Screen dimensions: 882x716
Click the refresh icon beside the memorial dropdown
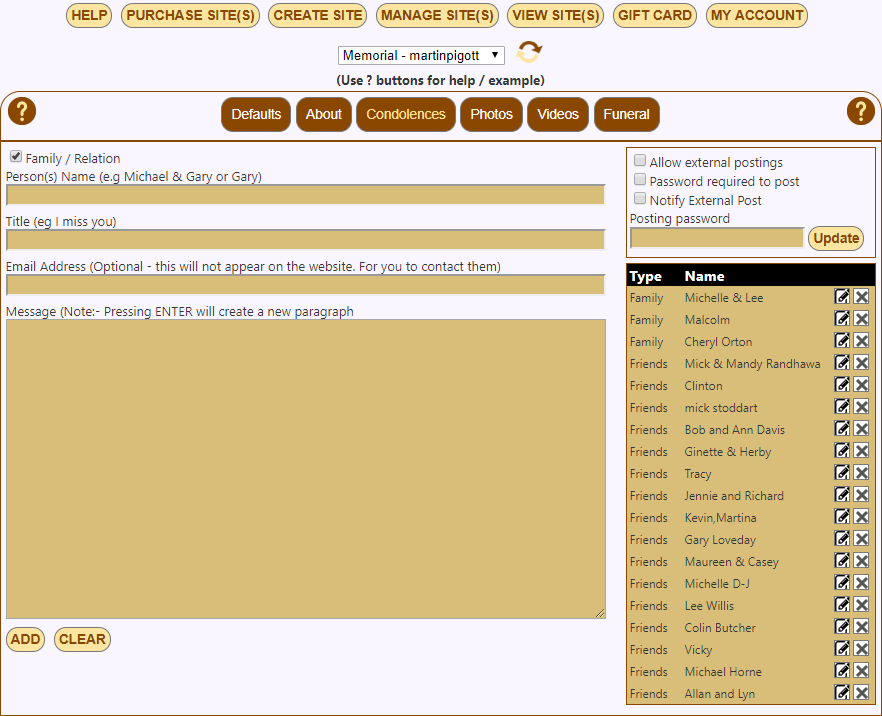(529, 53)
